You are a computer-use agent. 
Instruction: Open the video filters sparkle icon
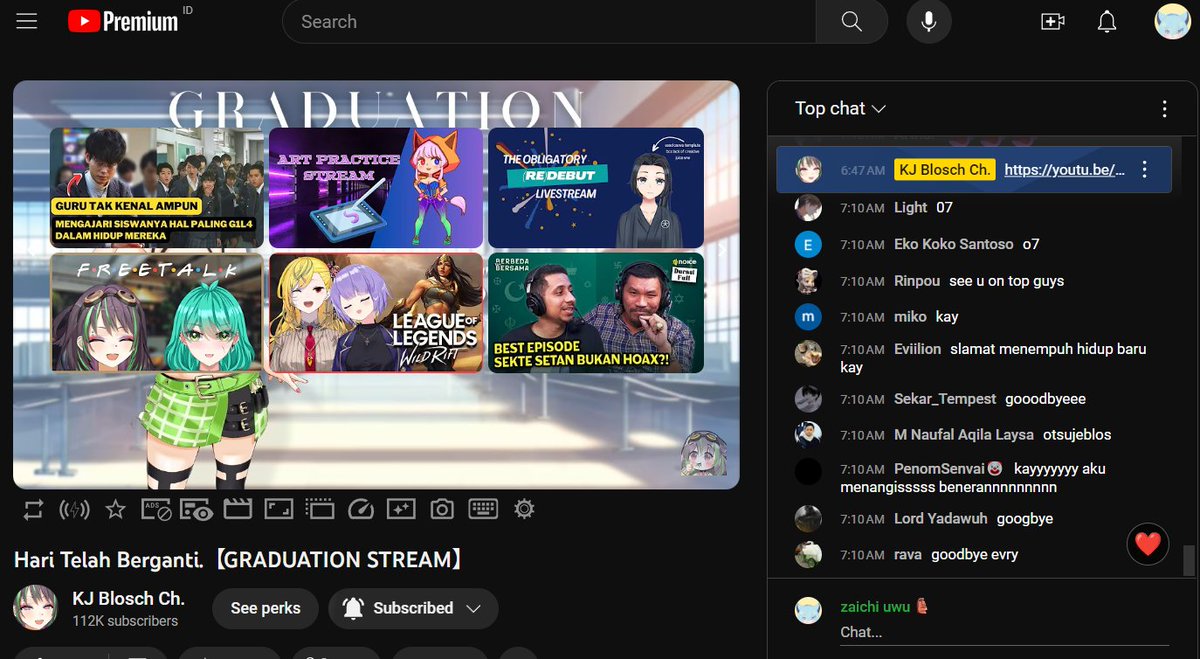point(401,510)
